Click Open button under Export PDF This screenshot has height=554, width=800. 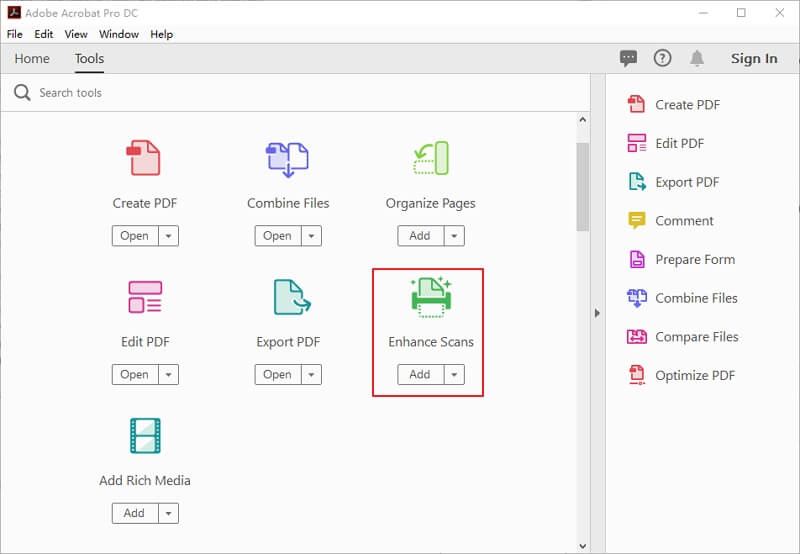coord(277,375)
